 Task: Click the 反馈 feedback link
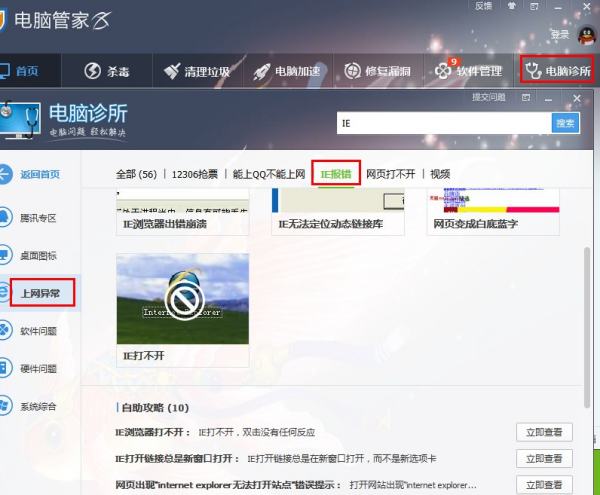483,6
